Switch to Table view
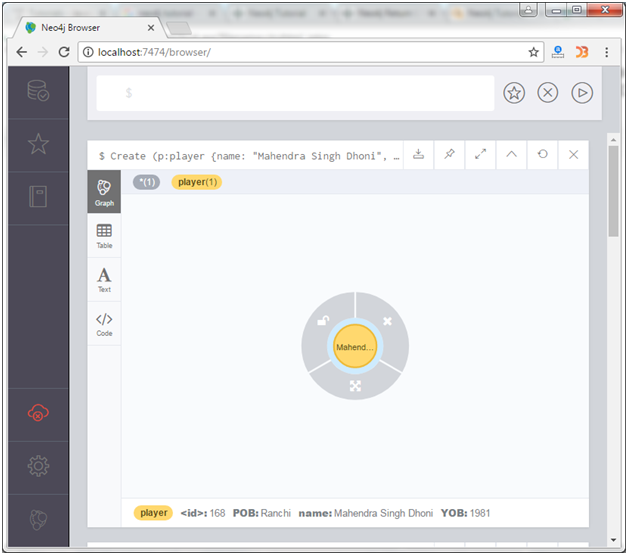 click(x=104, y=236)
